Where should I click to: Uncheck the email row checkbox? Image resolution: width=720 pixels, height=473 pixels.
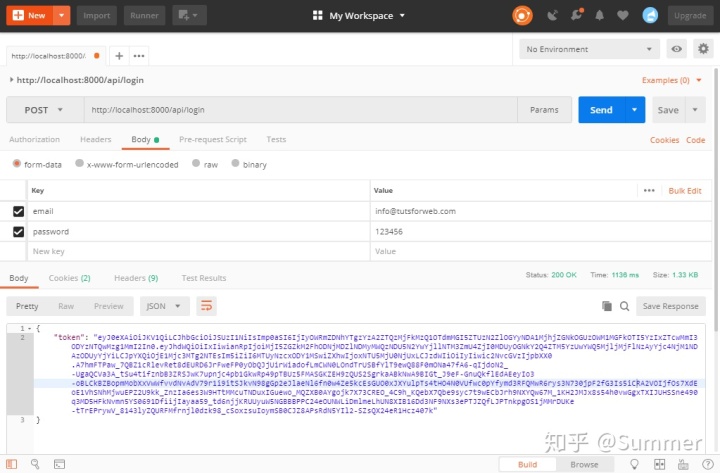18,211
